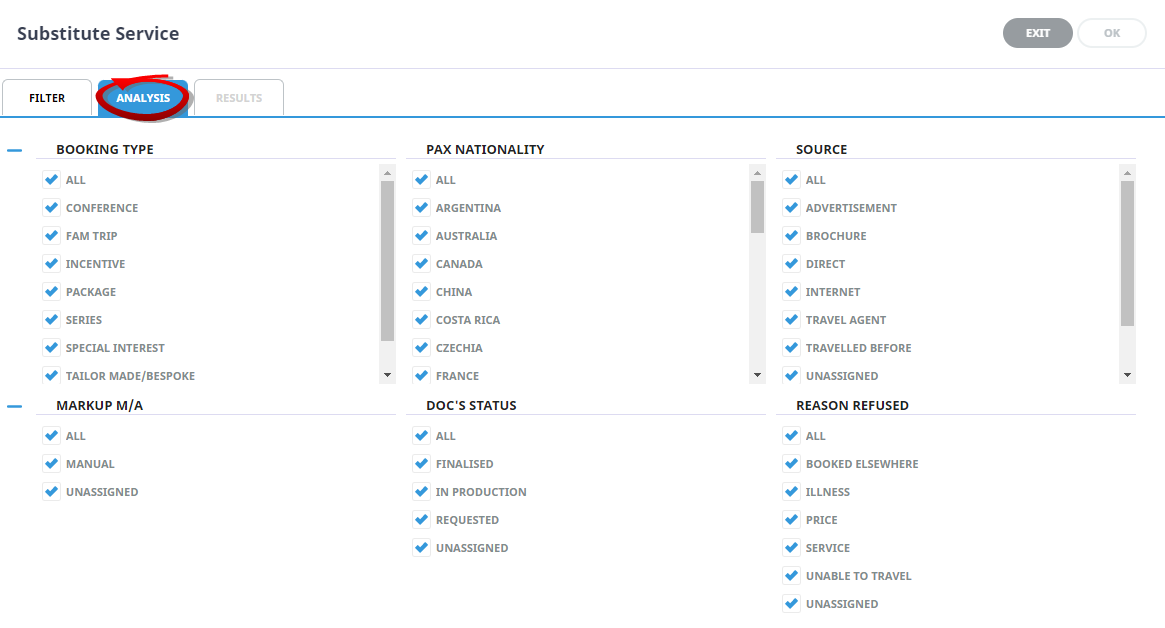This screenshot has width=1165, height=628.
Task: Toggle the ARGENTINA nationality checkbox
Action: [421, 208]
